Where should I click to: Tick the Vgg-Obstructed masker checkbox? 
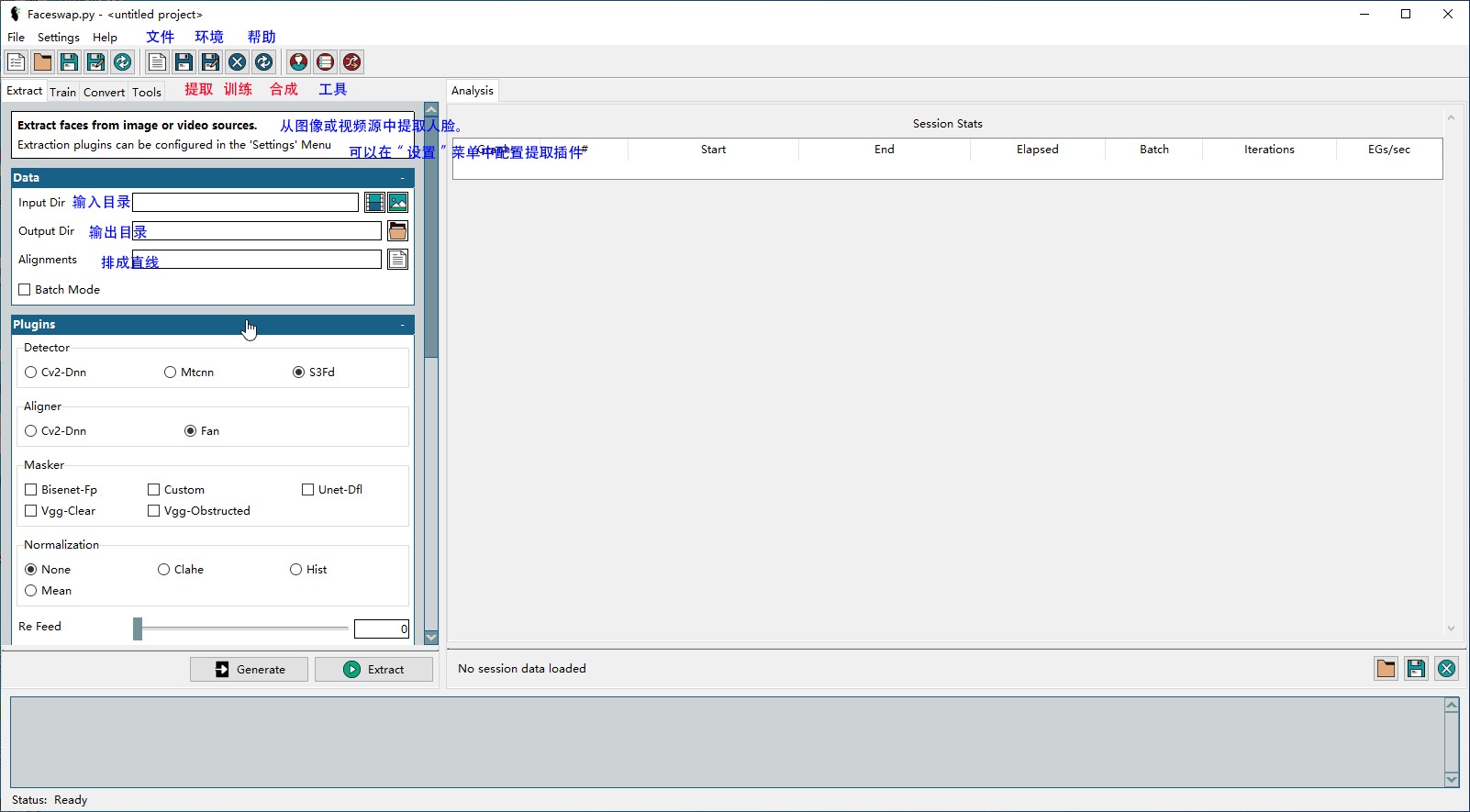coord(154,511)
